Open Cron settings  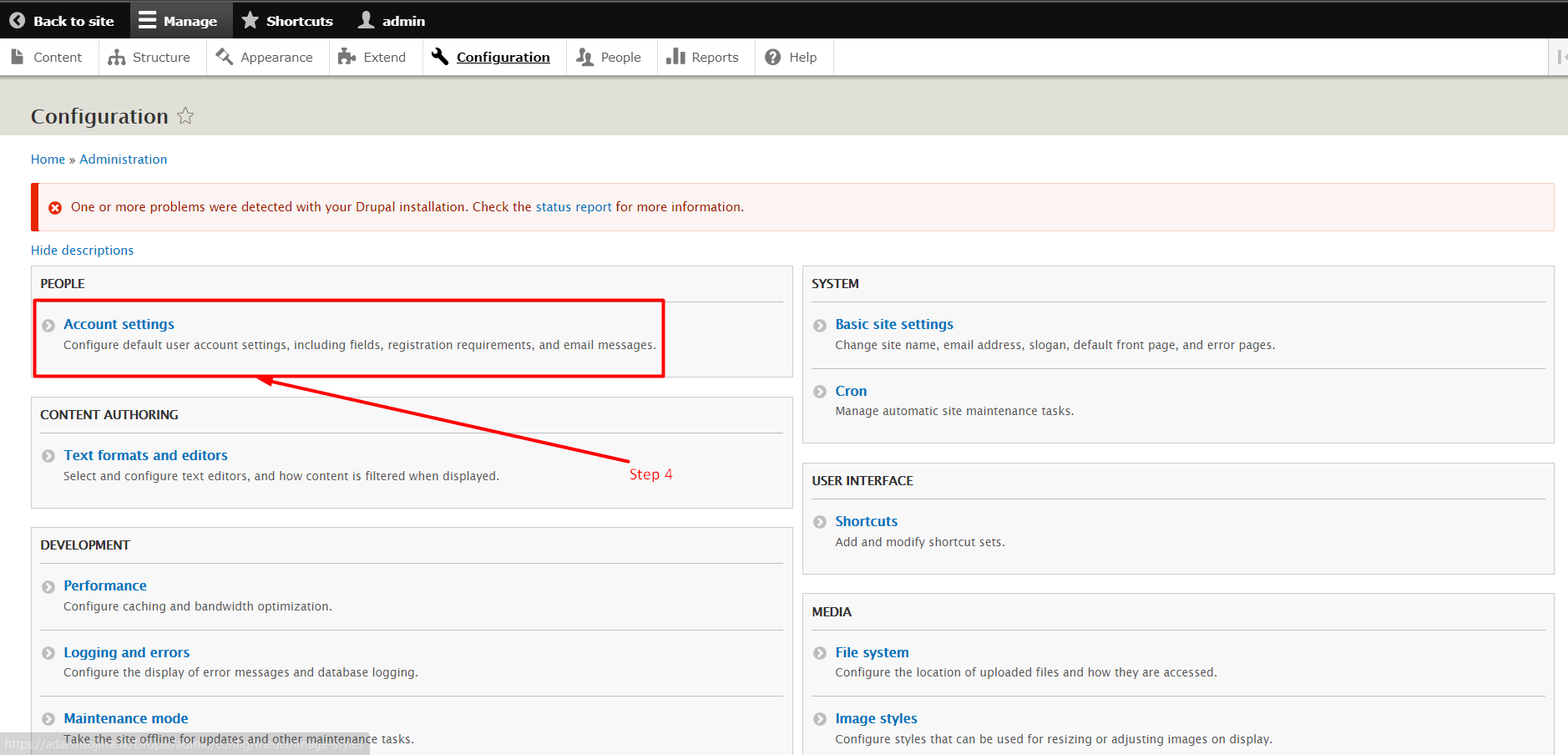851,391
